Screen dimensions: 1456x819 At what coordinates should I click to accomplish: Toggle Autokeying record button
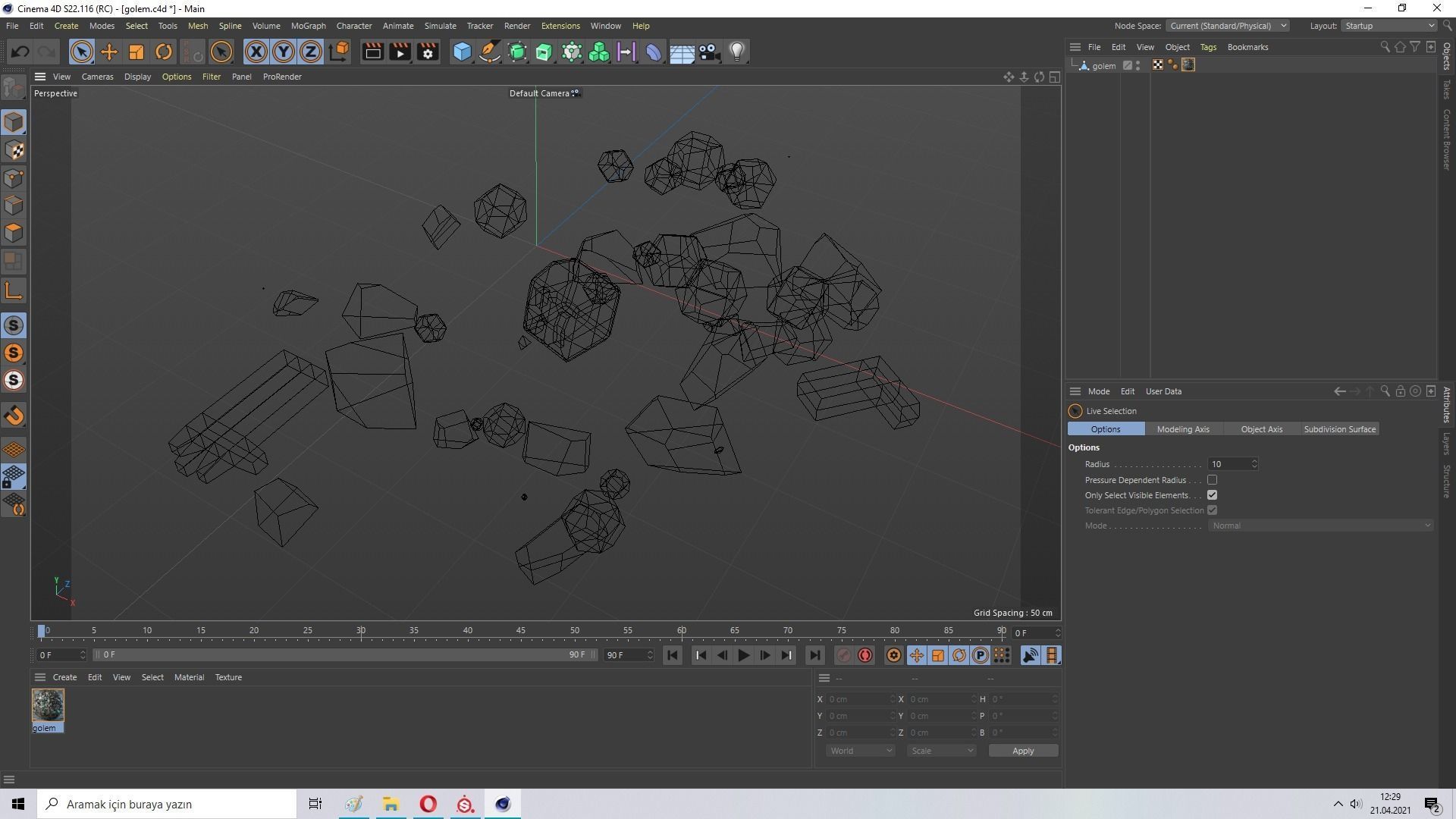click(x=865, y=655)
